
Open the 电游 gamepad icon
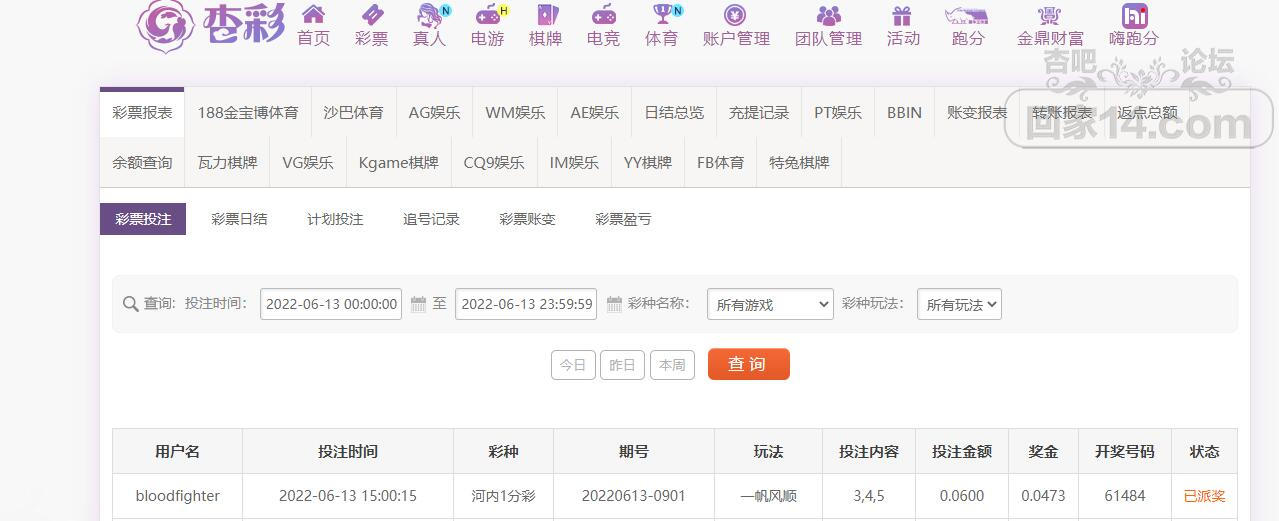[x=487, y=15]
